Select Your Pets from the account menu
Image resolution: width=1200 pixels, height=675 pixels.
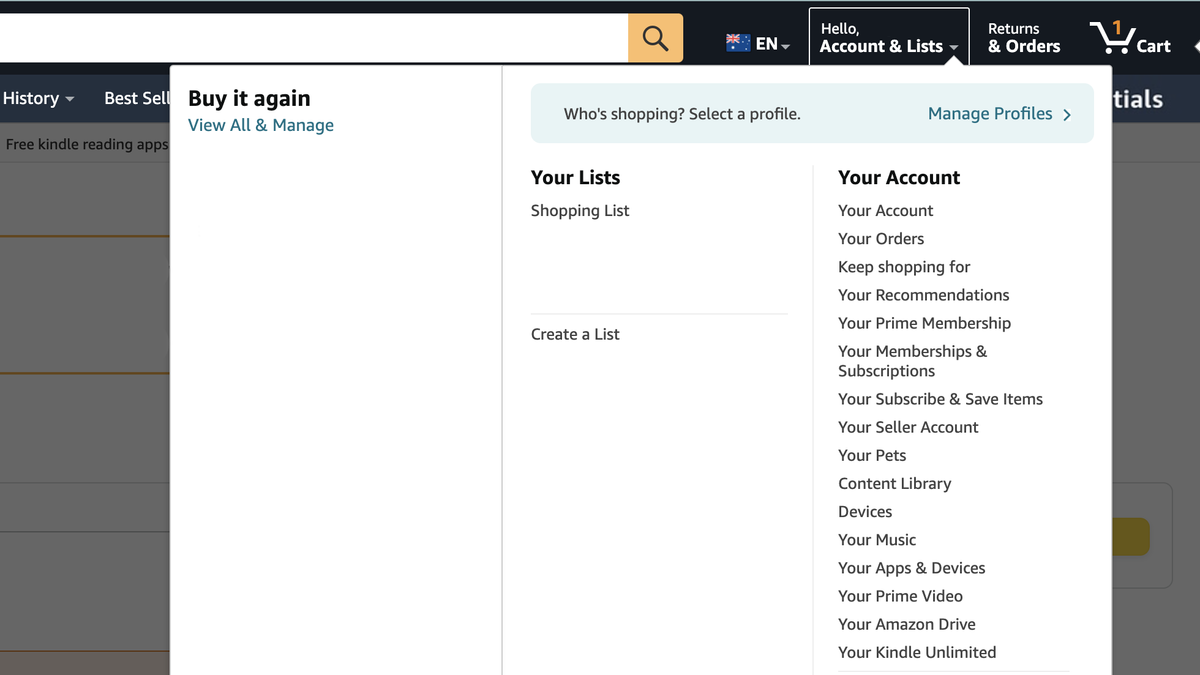click(871, 455)
